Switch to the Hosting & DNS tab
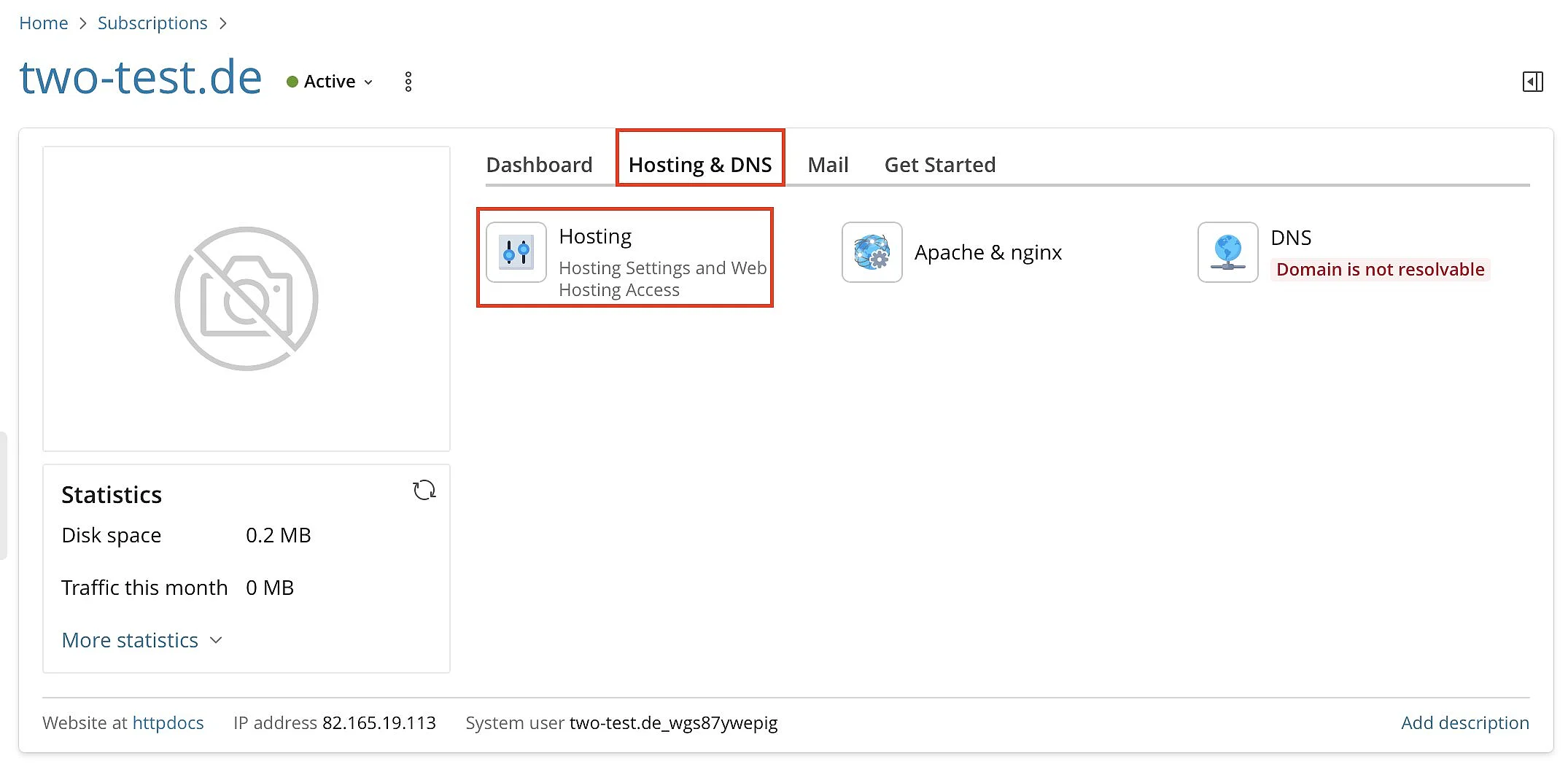 700,165
